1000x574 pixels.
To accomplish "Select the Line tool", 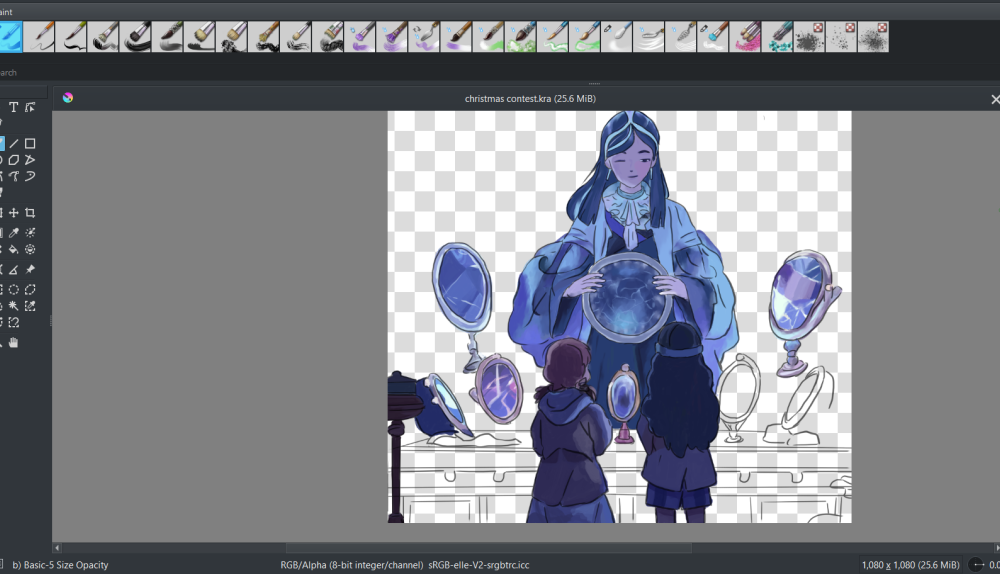I will pyautogui.click(x=13, y=143).
